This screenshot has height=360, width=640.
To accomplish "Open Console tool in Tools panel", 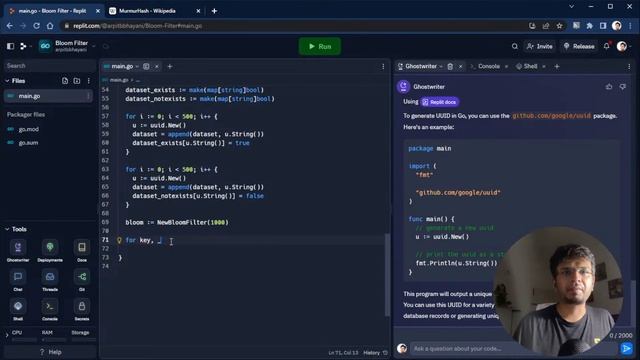I will coord(50,309).
